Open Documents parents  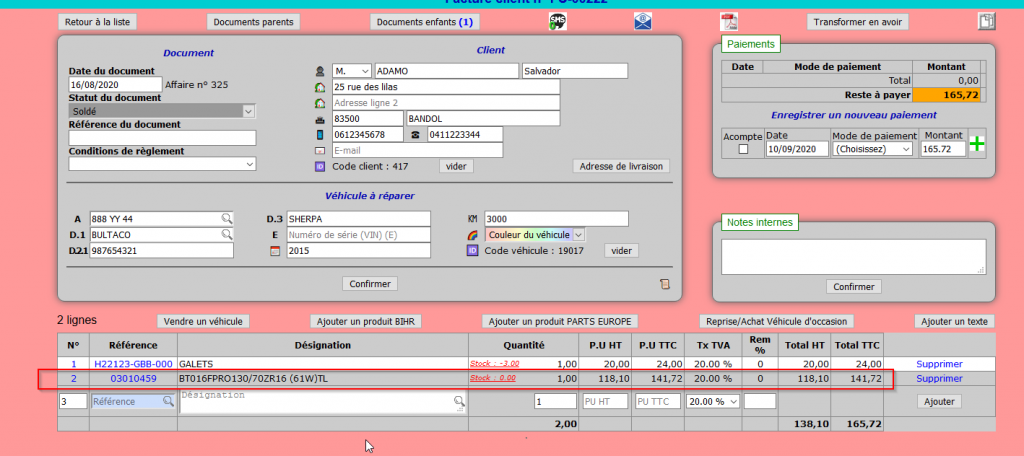254,22
